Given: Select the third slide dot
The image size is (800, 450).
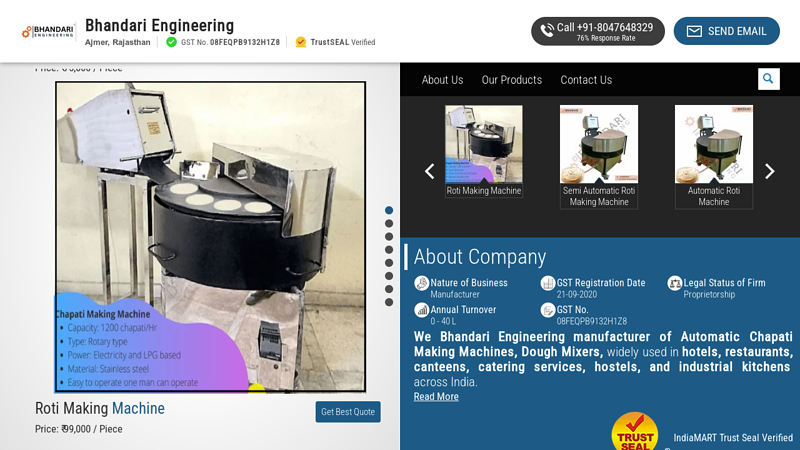Looking at the screenshot, I should [x=389, y=237].
